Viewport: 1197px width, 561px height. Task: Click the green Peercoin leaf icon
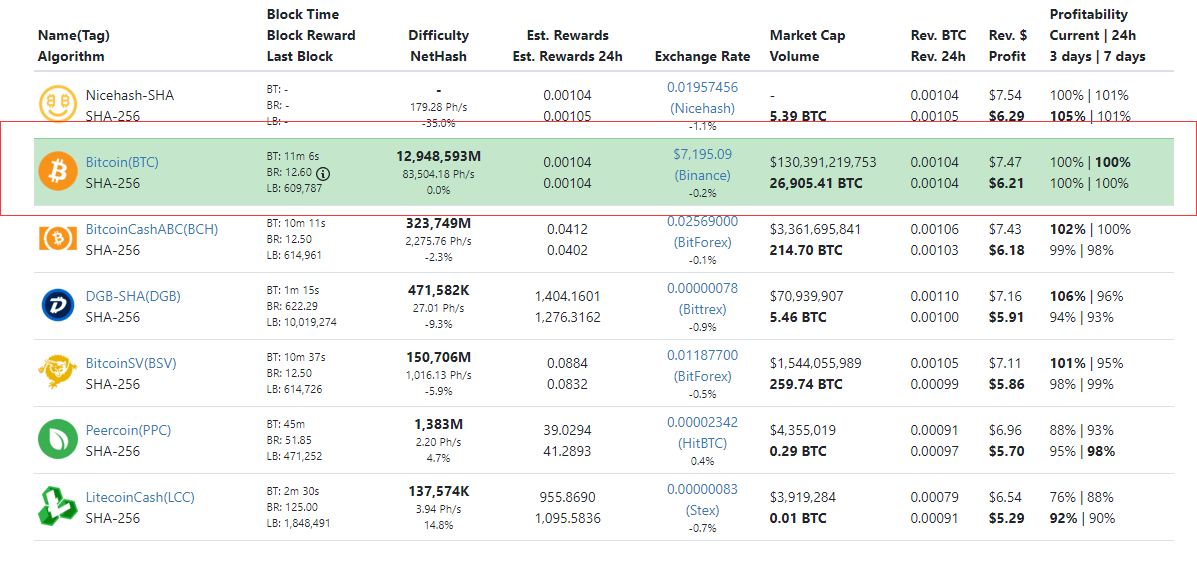click(58, 440)
